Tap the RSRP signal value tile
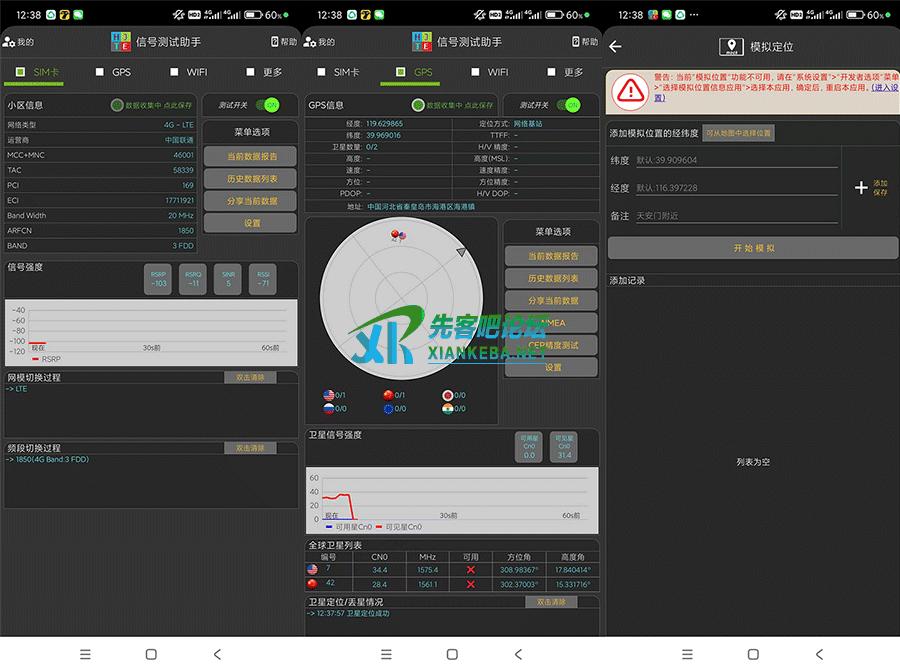The width and height of the screenshot is (900, 672). click(158, 280)
